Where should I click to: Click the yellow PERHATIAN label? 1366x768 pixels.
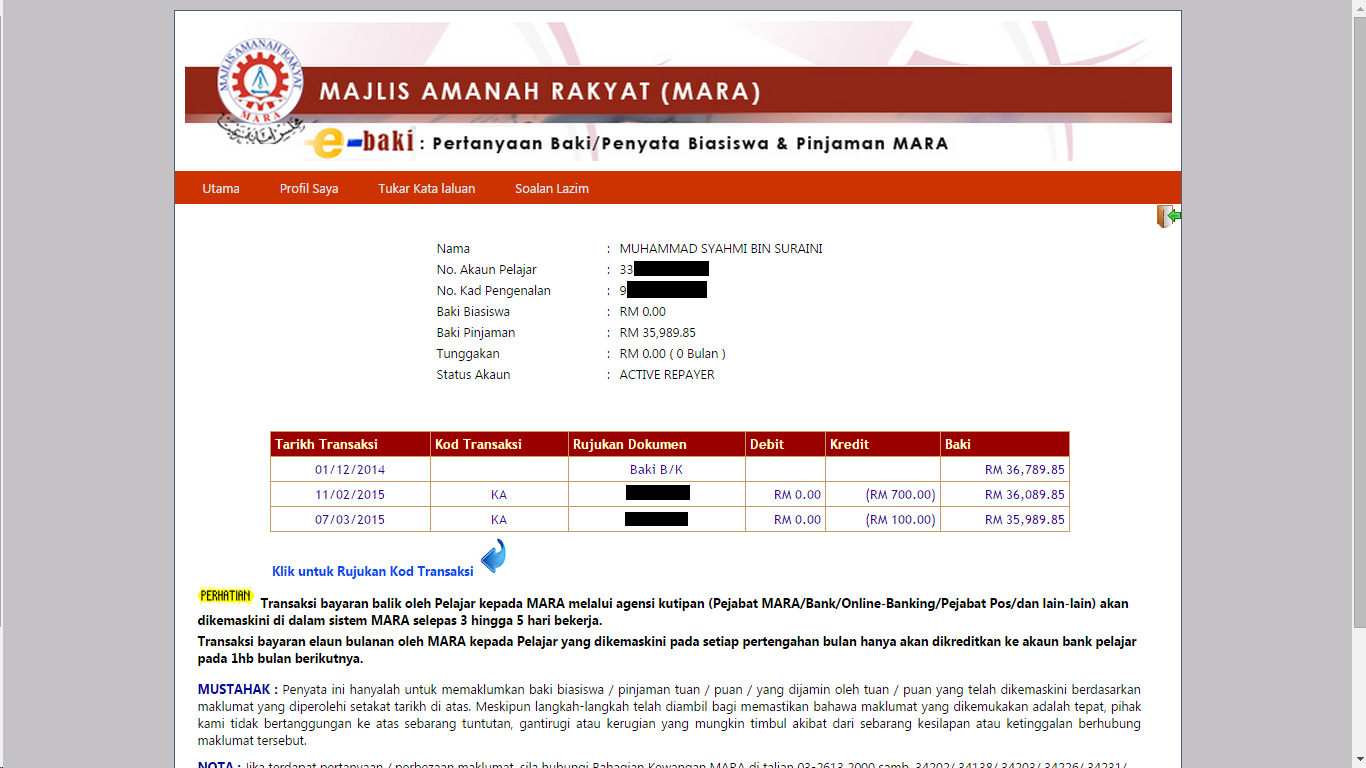(226, 596)
